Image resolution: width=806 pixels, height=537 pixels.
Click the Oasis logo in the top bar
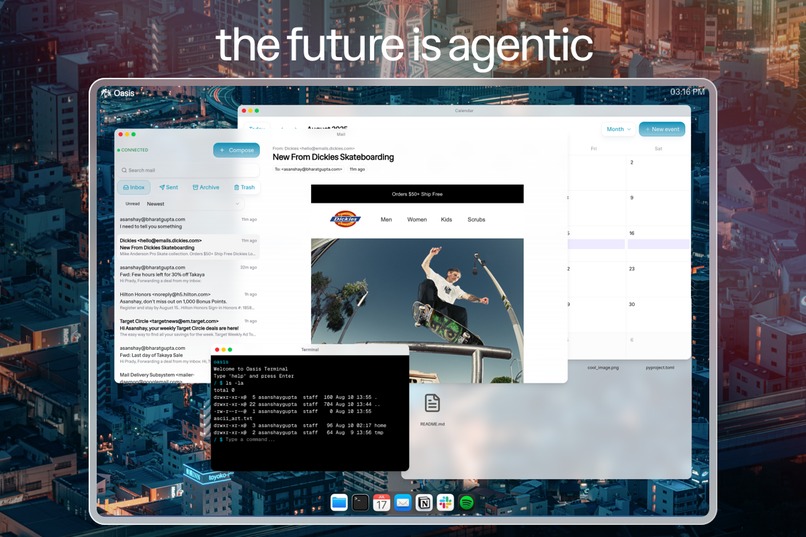118,93
